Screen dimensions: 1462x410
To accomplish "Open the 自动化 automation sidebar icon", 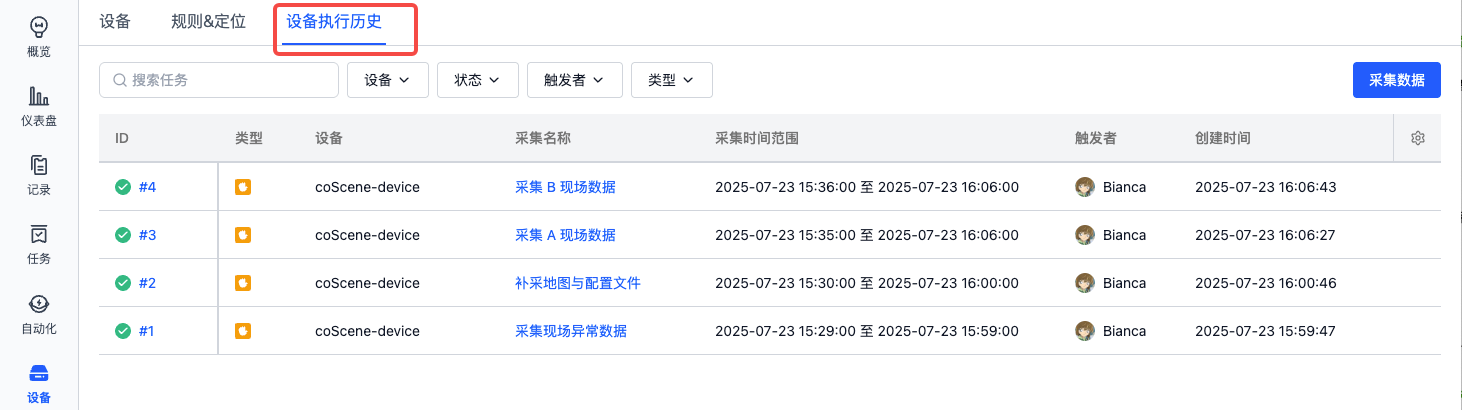I will click(39, 304).
